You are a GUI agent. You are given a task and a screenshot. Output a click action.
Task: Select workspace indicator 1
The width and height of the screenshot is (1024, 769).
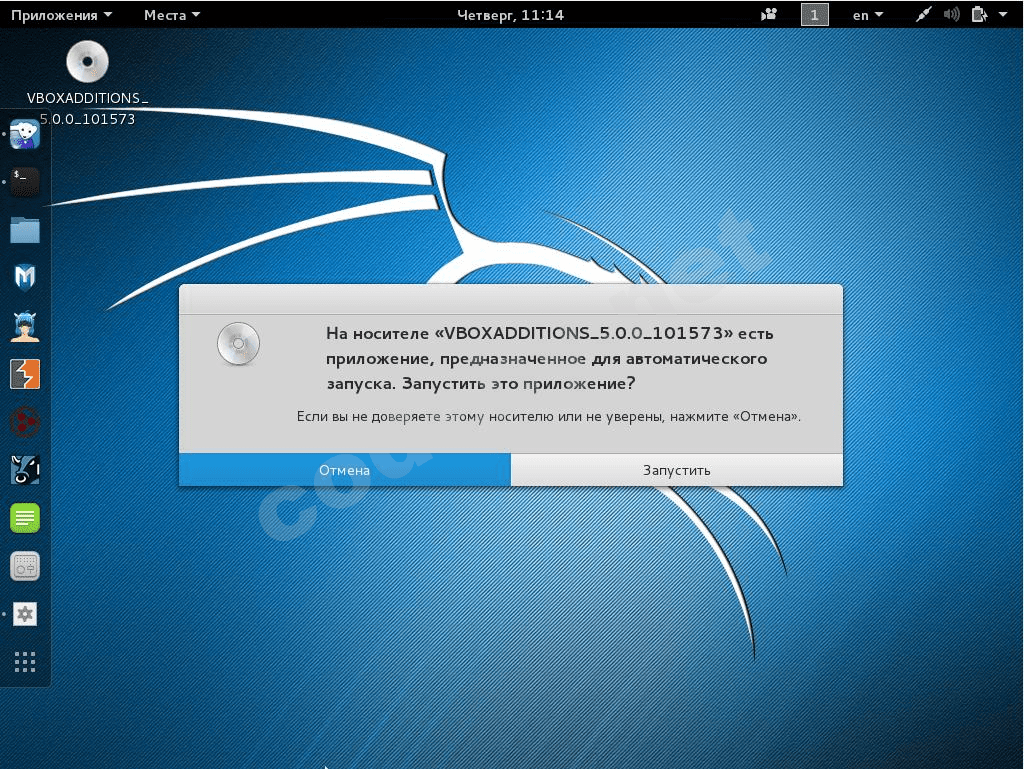click(x=814, y=14)
